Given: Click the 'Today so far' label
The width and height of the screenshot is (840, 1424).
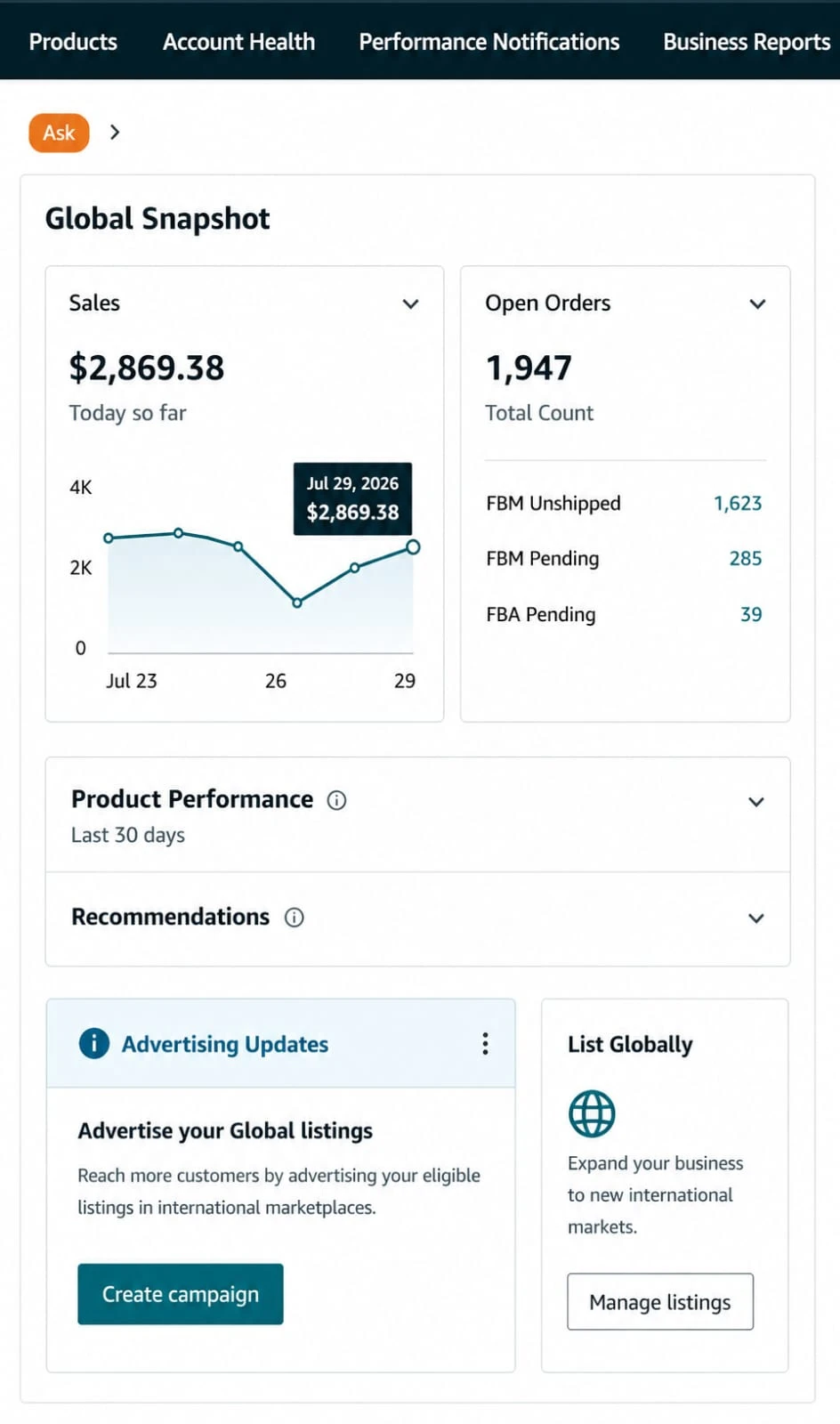Looking at the screenshot, I should coord(127,413).
